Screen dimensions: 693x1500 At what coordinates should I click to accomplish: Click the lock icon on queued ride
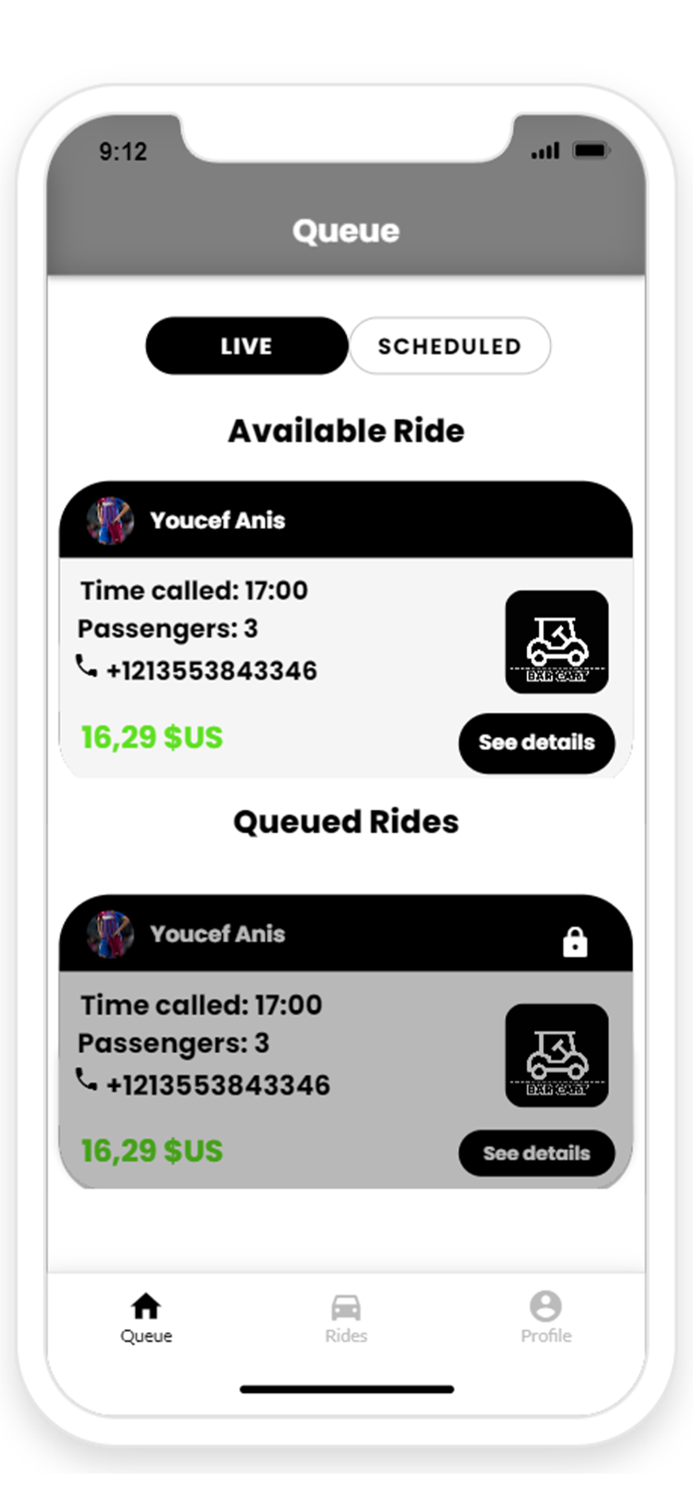575,942
